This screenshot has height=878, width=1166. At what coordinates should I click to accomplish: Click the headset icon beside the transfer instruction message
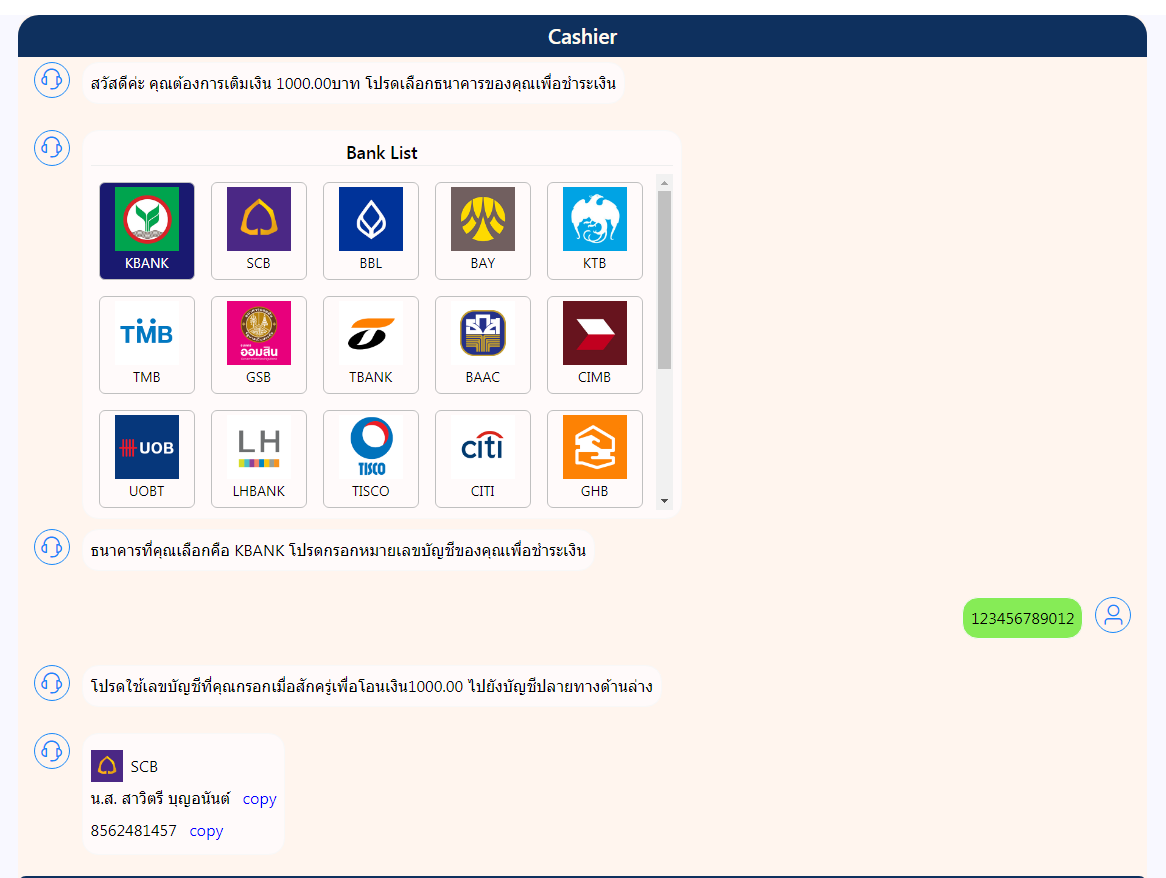point(52,683)
